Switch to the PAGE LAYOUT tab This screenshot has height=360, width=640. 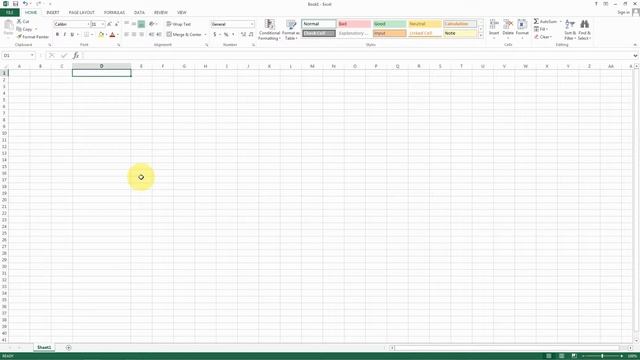[82, 13]
